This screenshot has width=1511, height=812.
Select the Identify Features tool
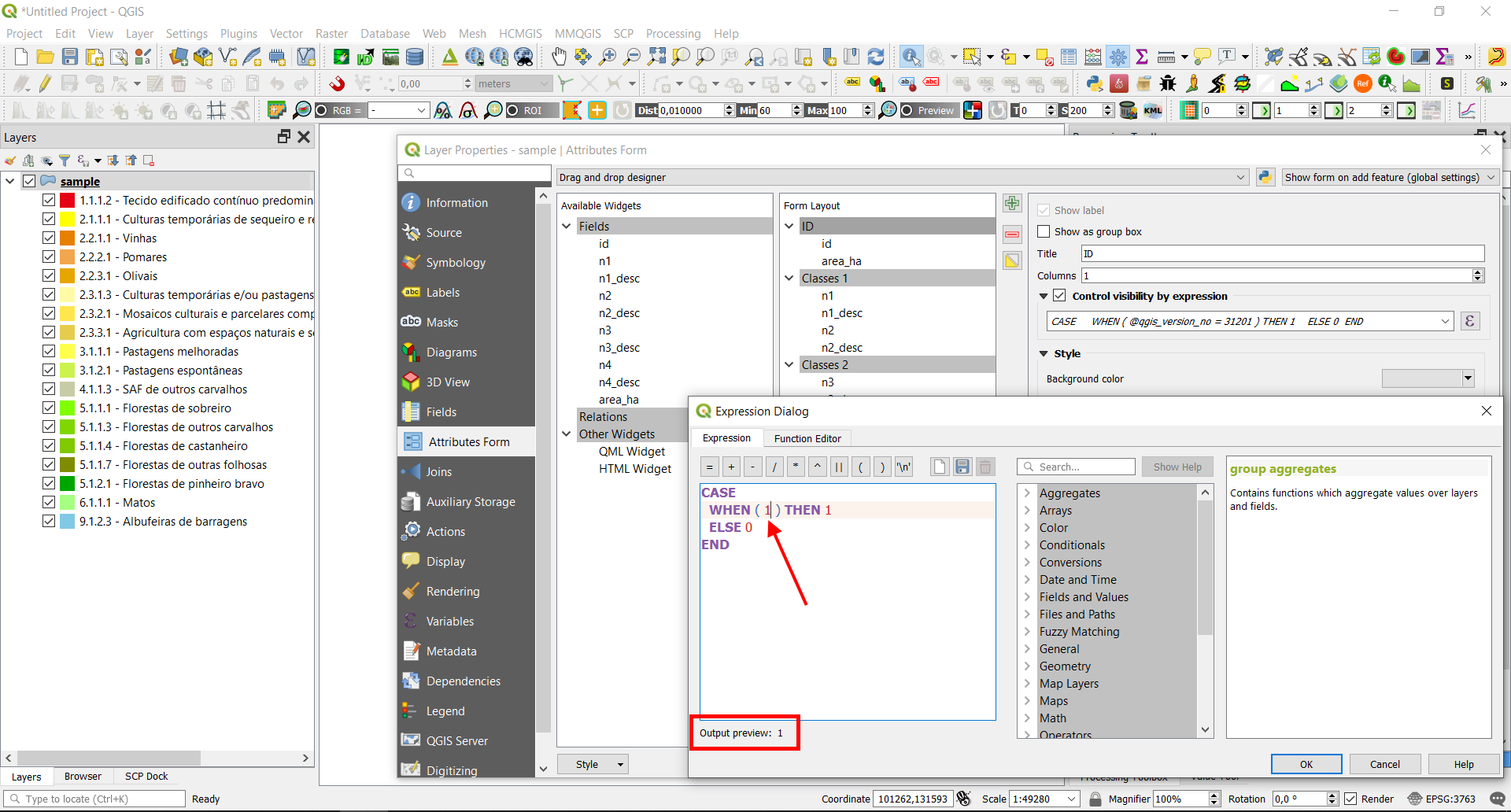[x=911, y=56]
